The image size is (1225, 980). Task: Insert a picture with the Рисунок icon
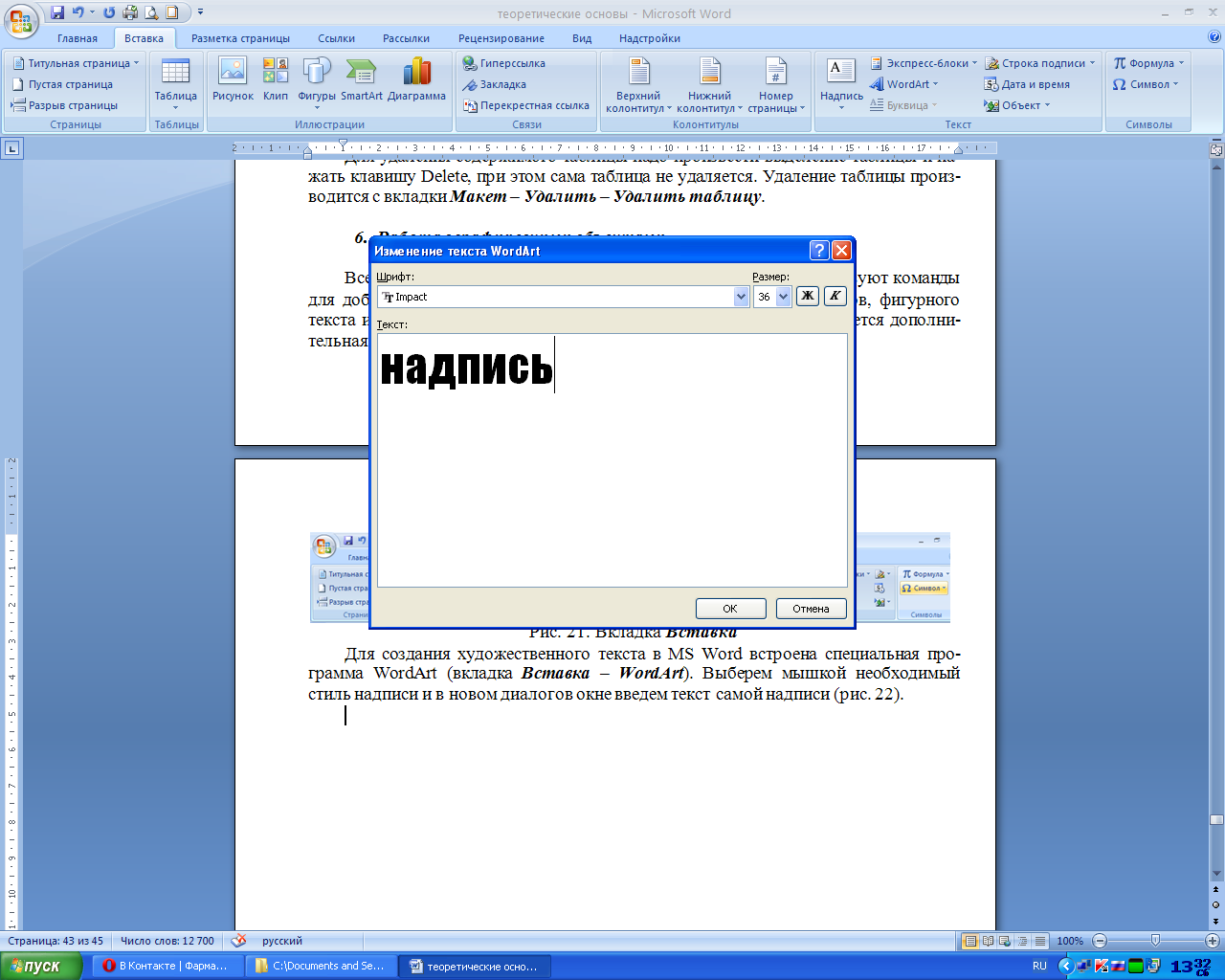tap(233, 80)
